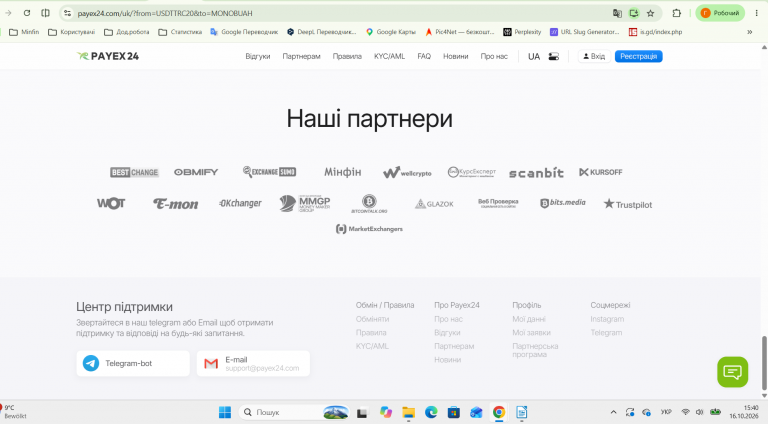Open the Instagram footer link
The height and width of the screenshot is (424, 768).
(x=607, y=319)
